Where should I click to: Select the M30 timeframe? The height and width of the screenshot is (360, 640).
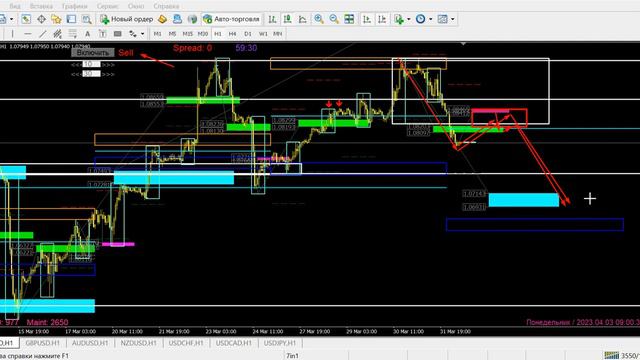202,34
